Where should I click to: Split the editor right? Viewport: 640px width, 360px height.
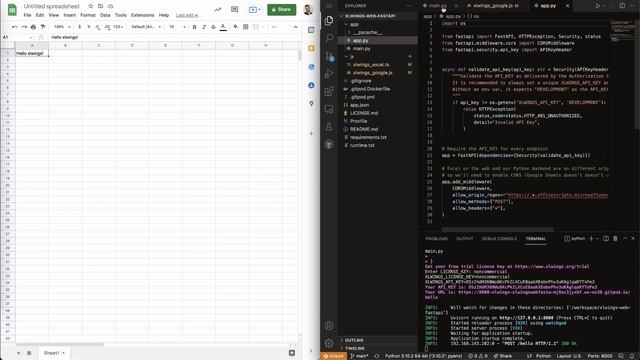click(622, 6)
